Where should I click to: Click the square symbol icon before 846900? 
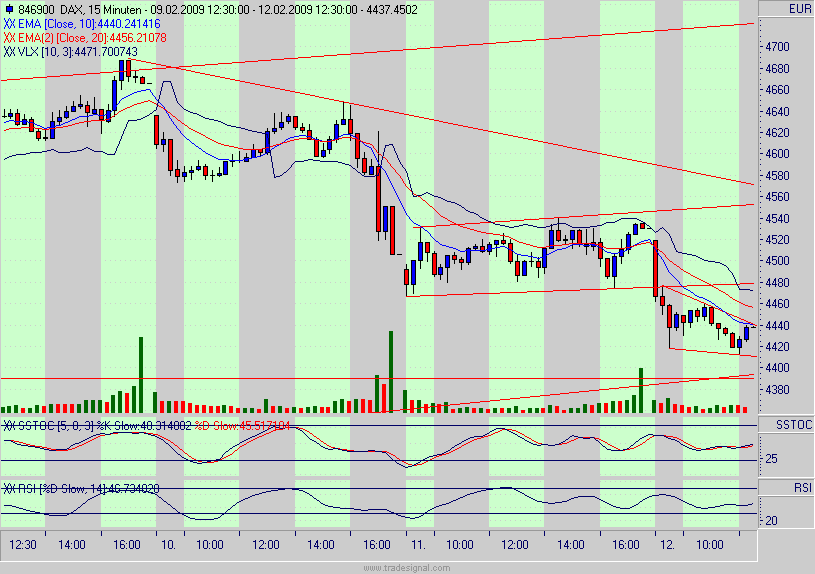pos(9,9)
